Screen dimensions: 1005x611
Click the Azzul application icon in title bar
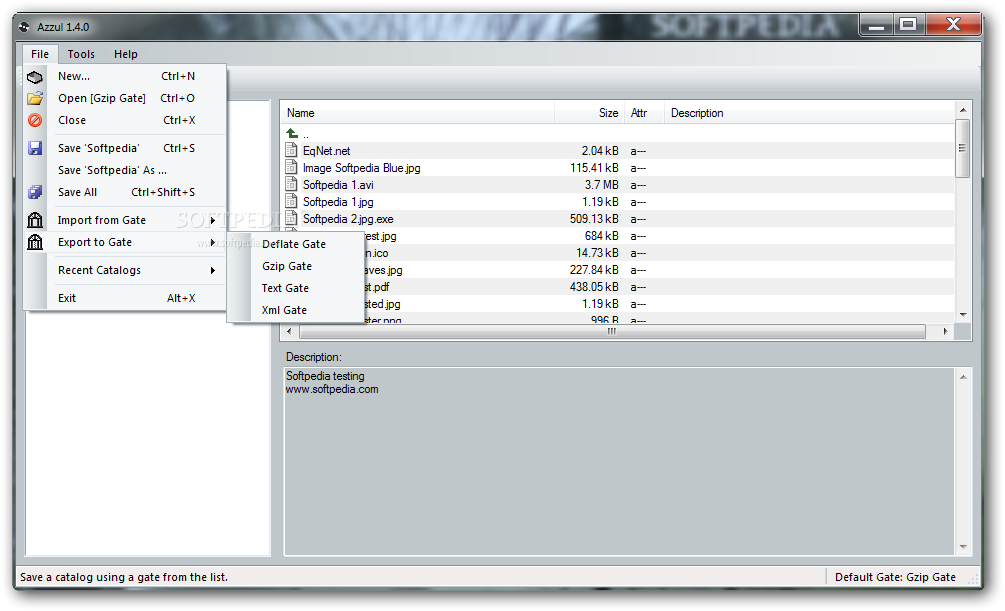[x=24, y=27]
